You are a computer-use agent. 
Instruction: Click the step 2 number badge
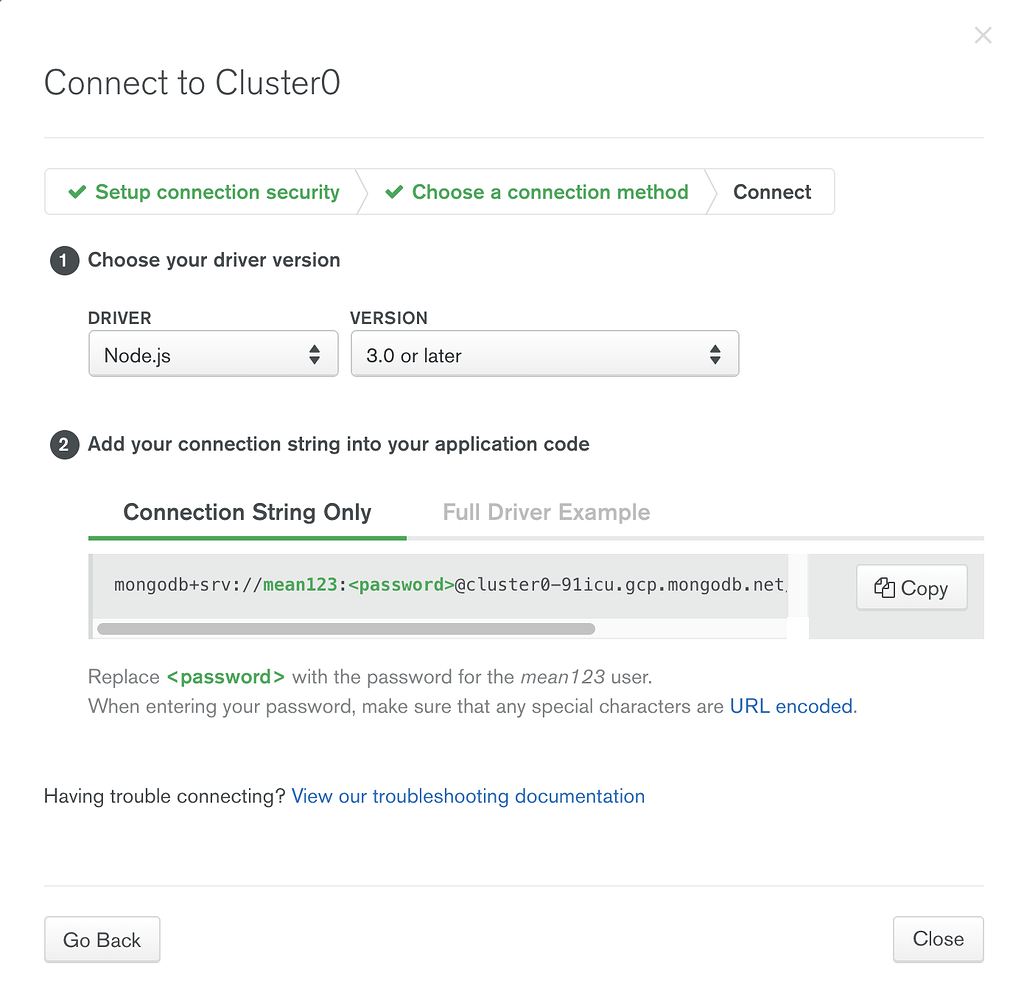[64, 445]
